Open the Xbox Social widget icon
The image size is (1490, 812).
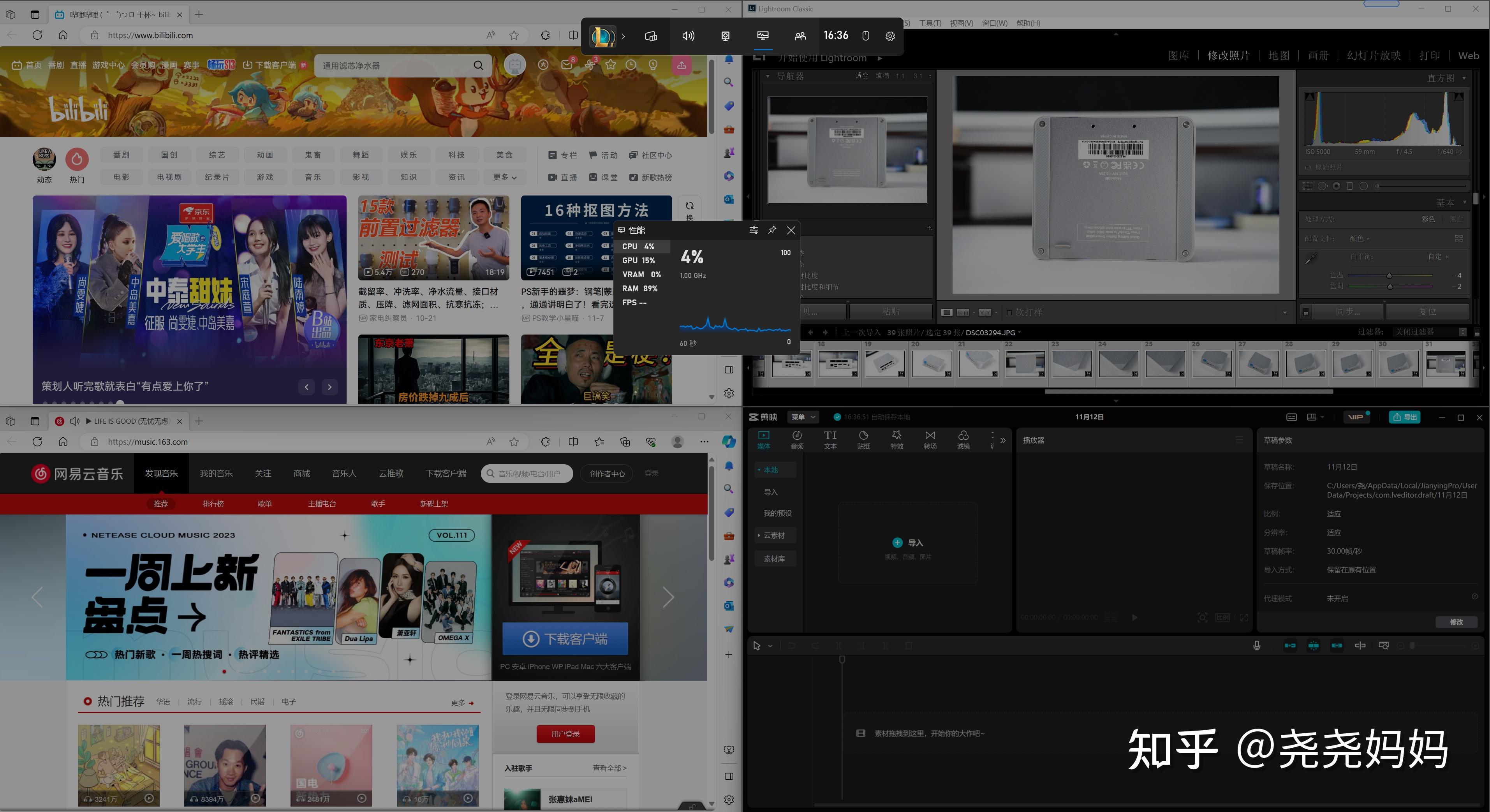click(800, 36)
